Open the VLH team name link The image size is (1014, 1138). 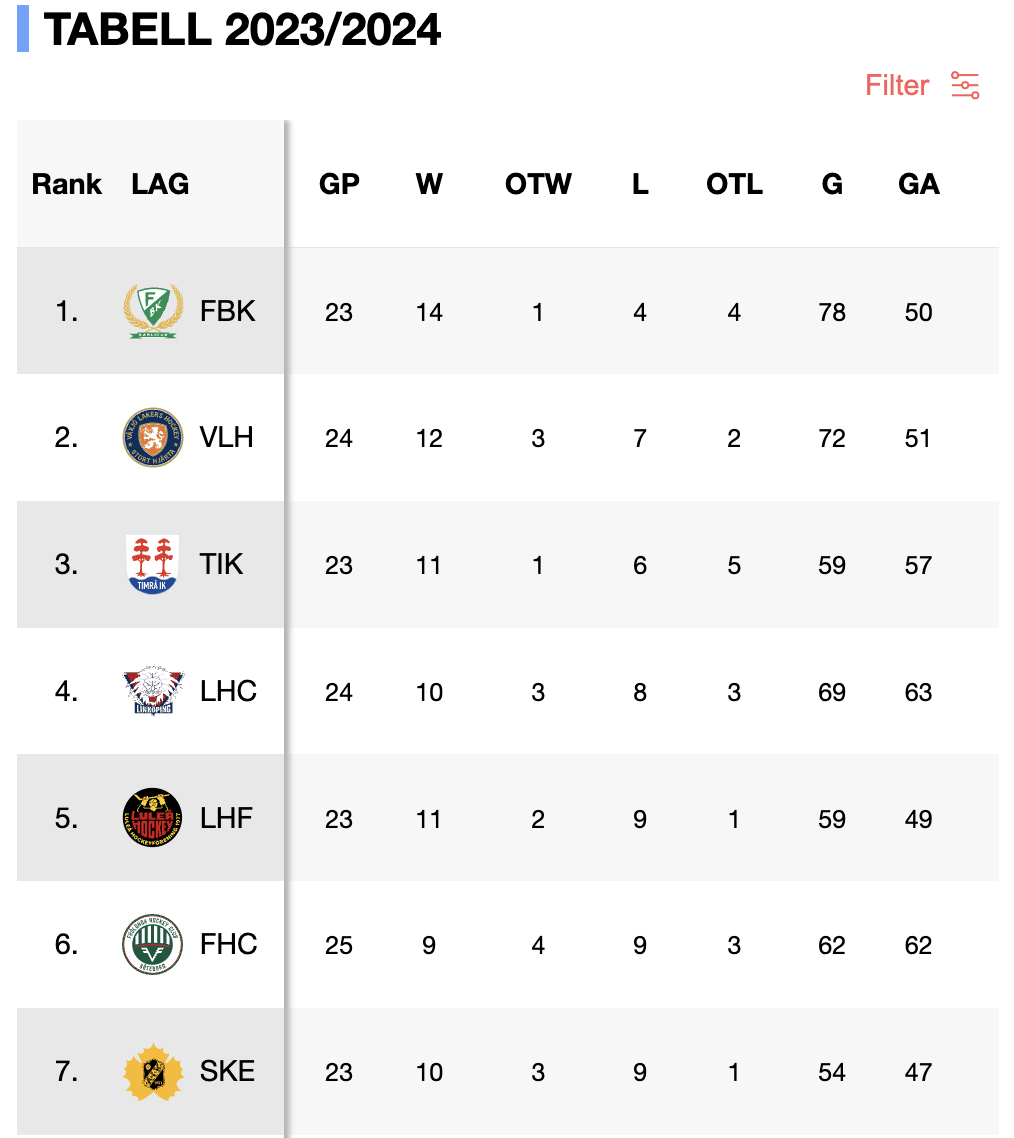point(226,438)
